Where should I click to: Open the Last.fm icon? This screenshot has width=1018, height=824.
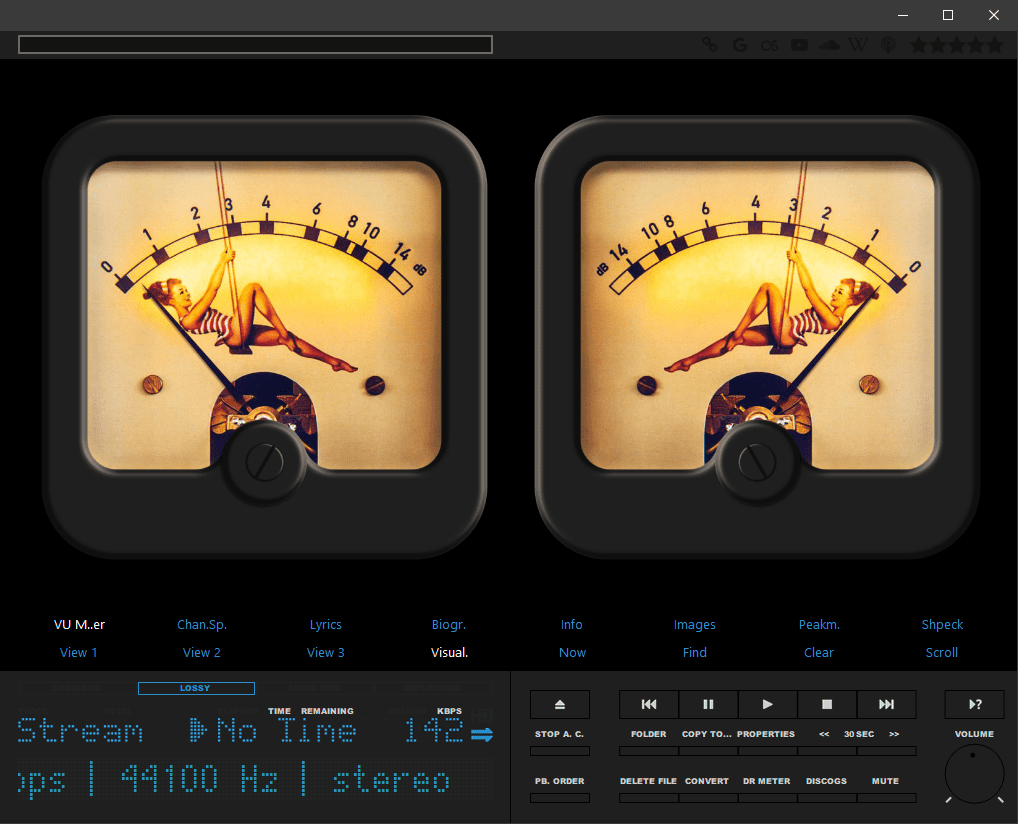point(769,45)
